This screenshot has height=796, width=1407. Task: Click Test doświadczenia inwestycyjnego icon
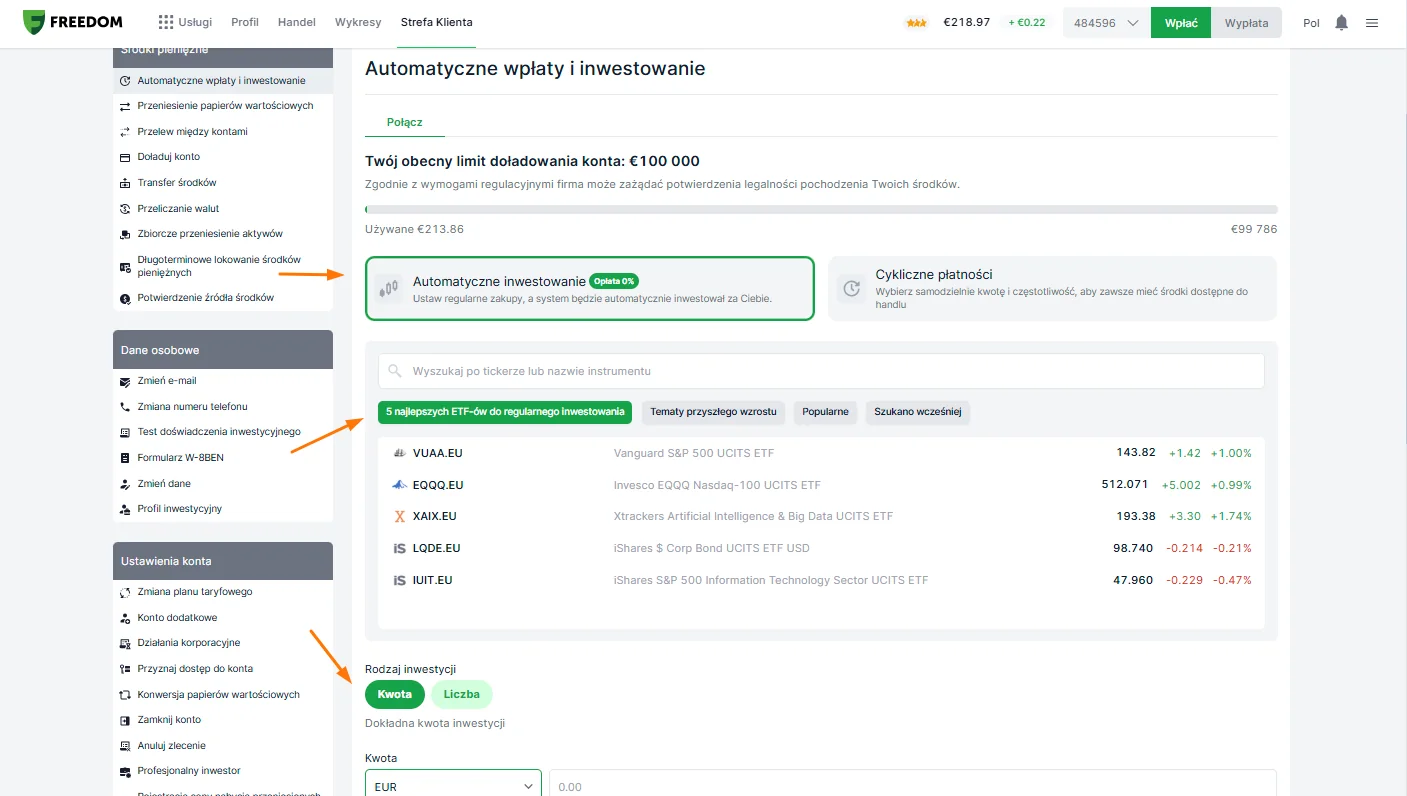[x=125, y=432]
